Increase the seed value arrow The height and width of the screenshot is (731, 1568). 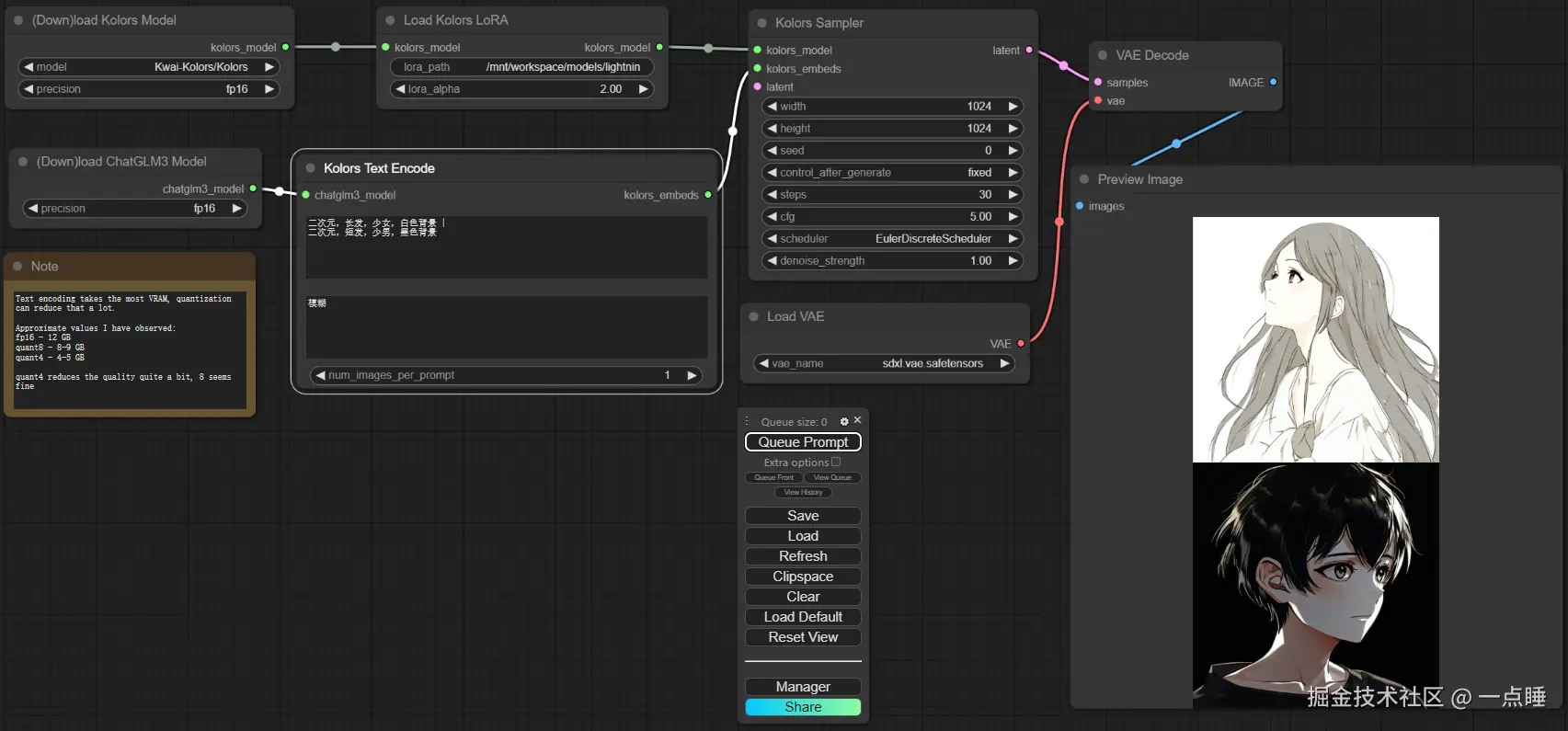(1013, 151)
